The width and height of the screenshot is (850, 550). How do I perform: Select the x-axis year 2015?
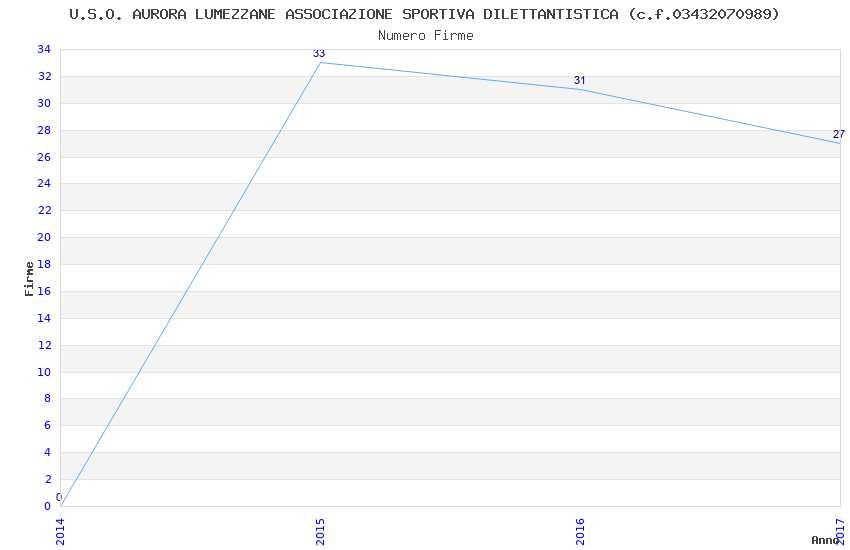coord(320,532)
